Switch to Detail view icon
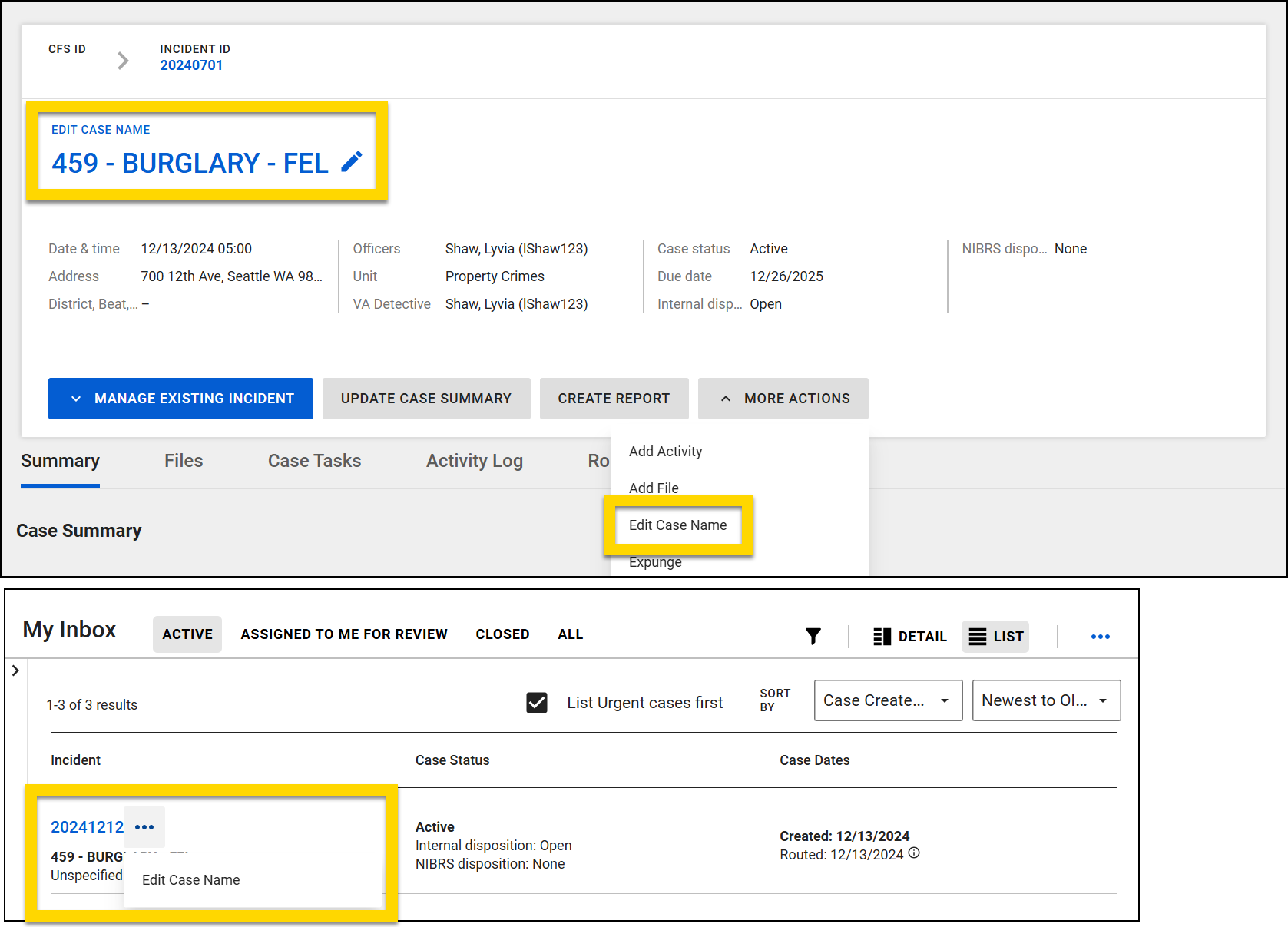Screen dimensions: 1288x927 click(909, 636)
